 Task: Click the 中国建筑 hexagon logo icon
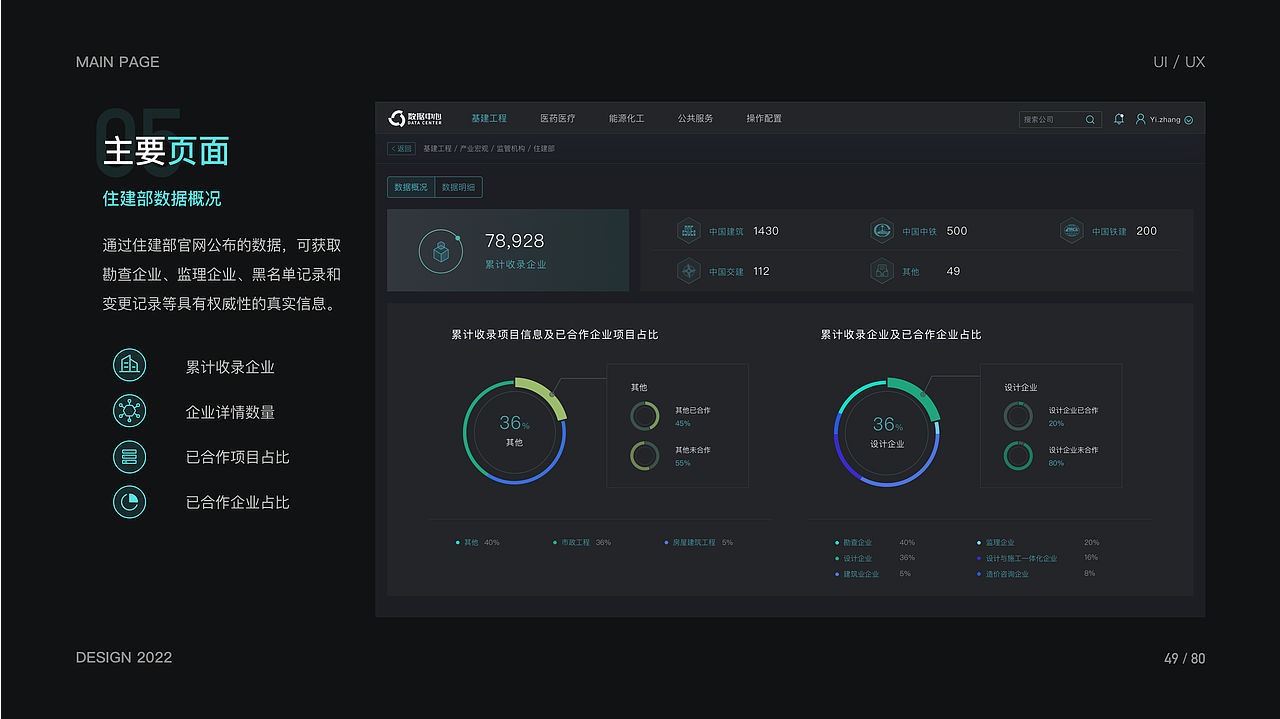pyautogui.click(x=688, y=231)
